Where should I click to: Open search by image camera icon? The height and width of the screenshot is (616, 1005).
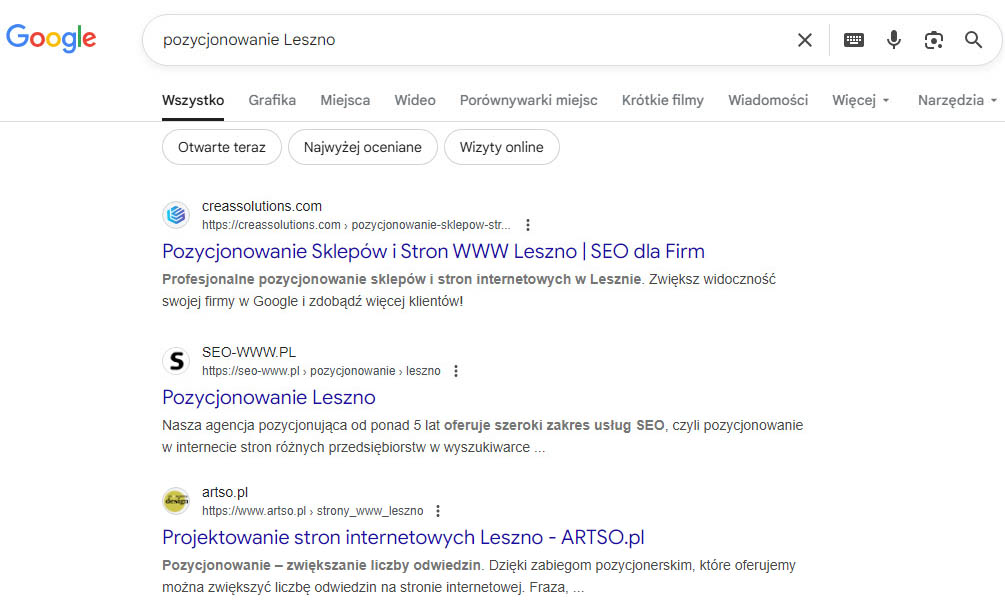coord(934,40)
